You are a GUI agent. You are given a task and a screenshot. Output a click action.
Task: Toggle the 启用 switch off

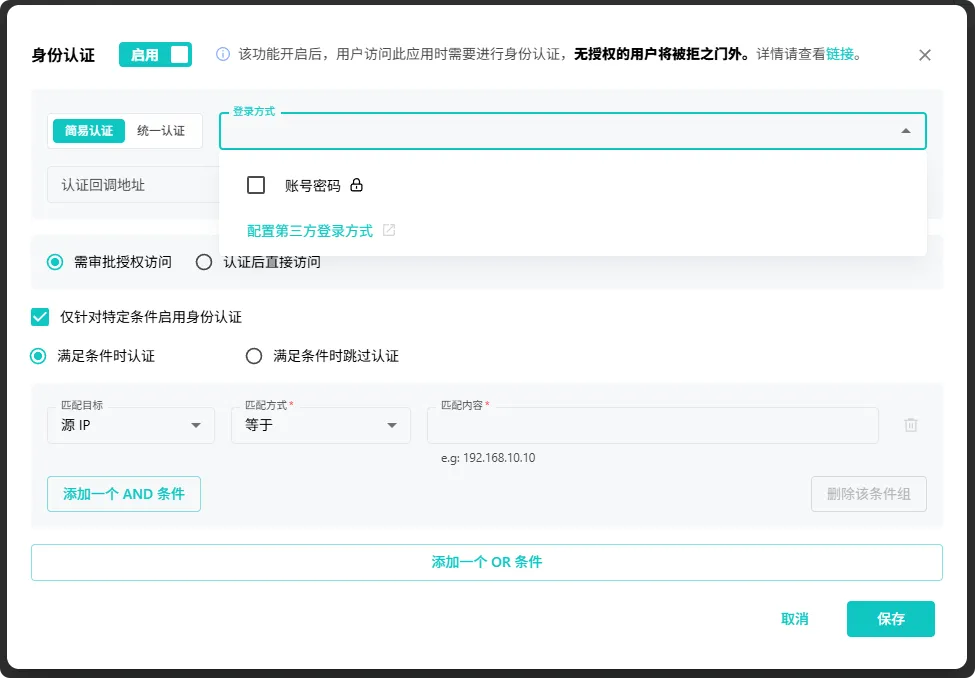[155, 55]
